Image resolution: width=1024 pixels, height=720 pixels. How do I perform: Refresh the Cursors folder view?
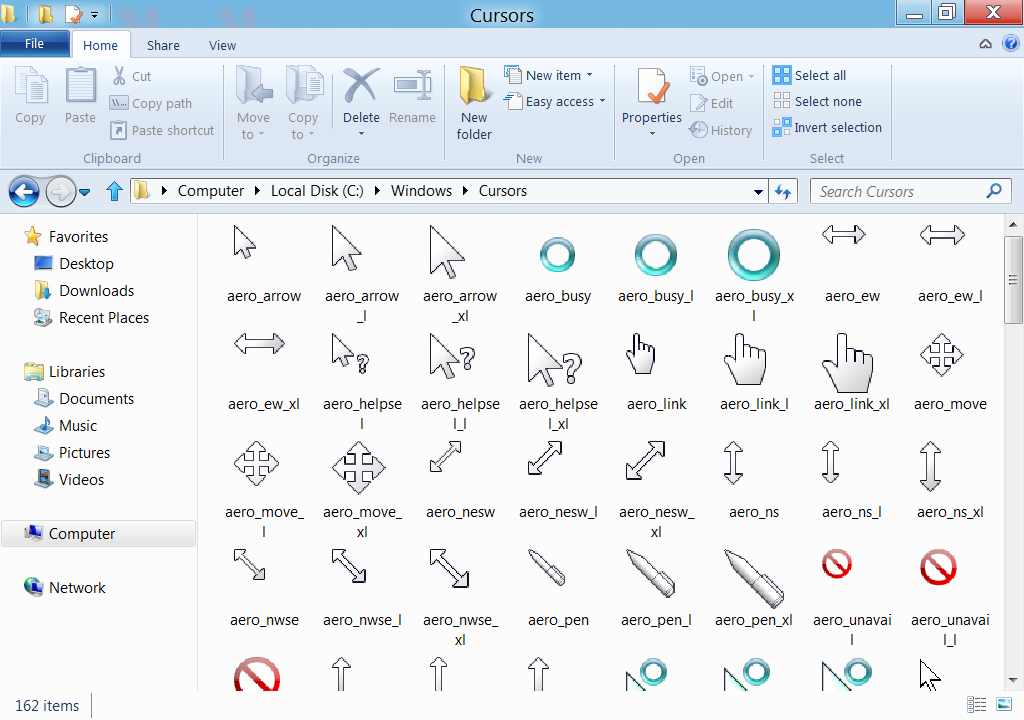click(783, 191)
